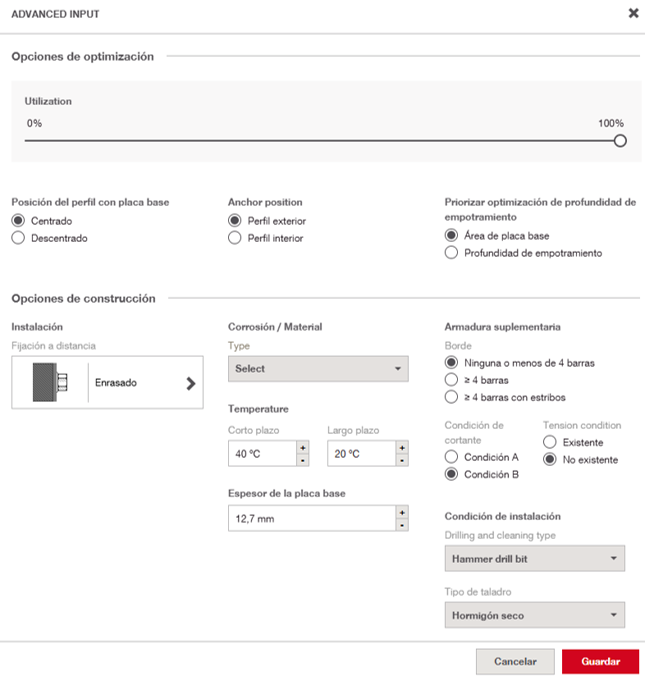Pick ≥ 4 barras con estribos
Image resolution: width=645 pixels, height=678 pixels.
tap(451, 397)
